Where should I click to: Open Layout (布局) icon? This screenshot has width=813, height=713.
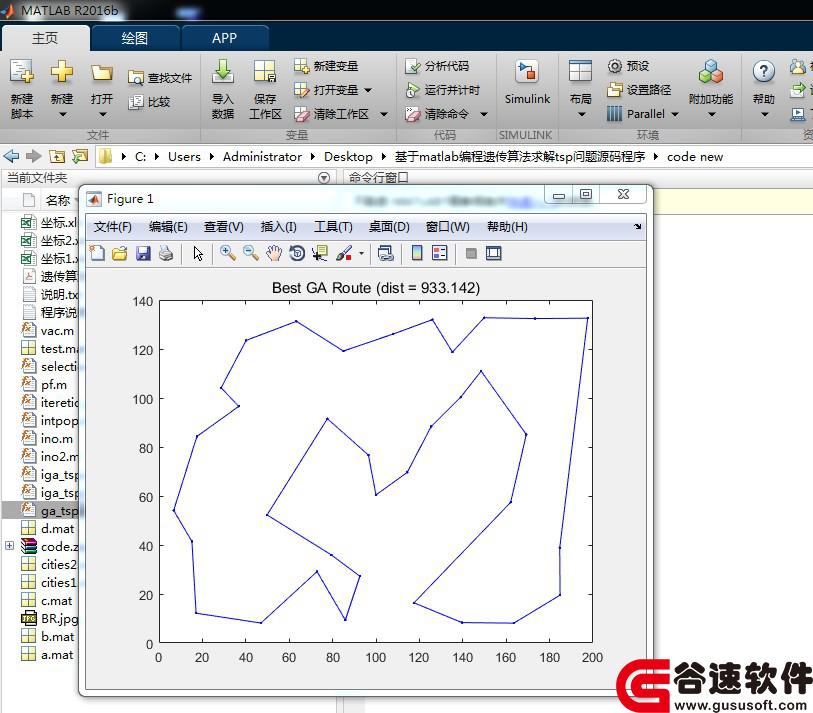(580, 72)
